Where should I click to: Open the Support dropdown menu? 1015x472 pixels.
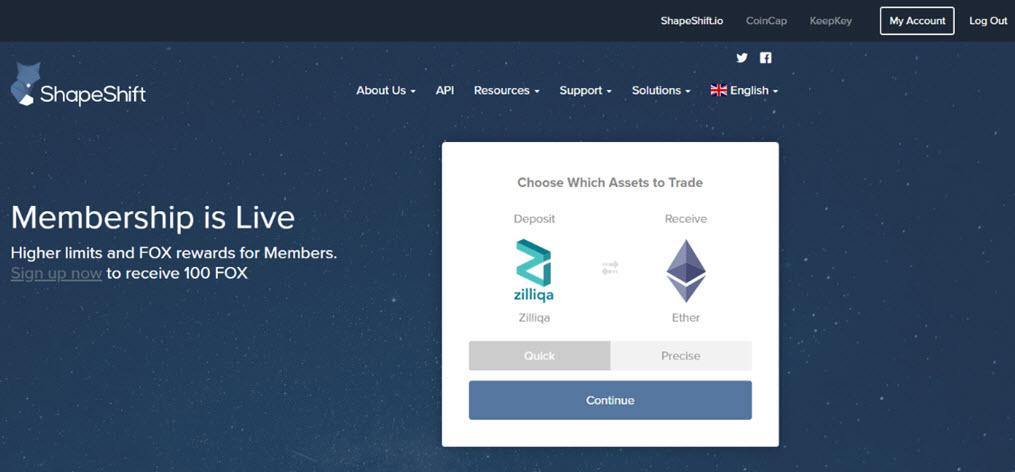coord(585,91)
